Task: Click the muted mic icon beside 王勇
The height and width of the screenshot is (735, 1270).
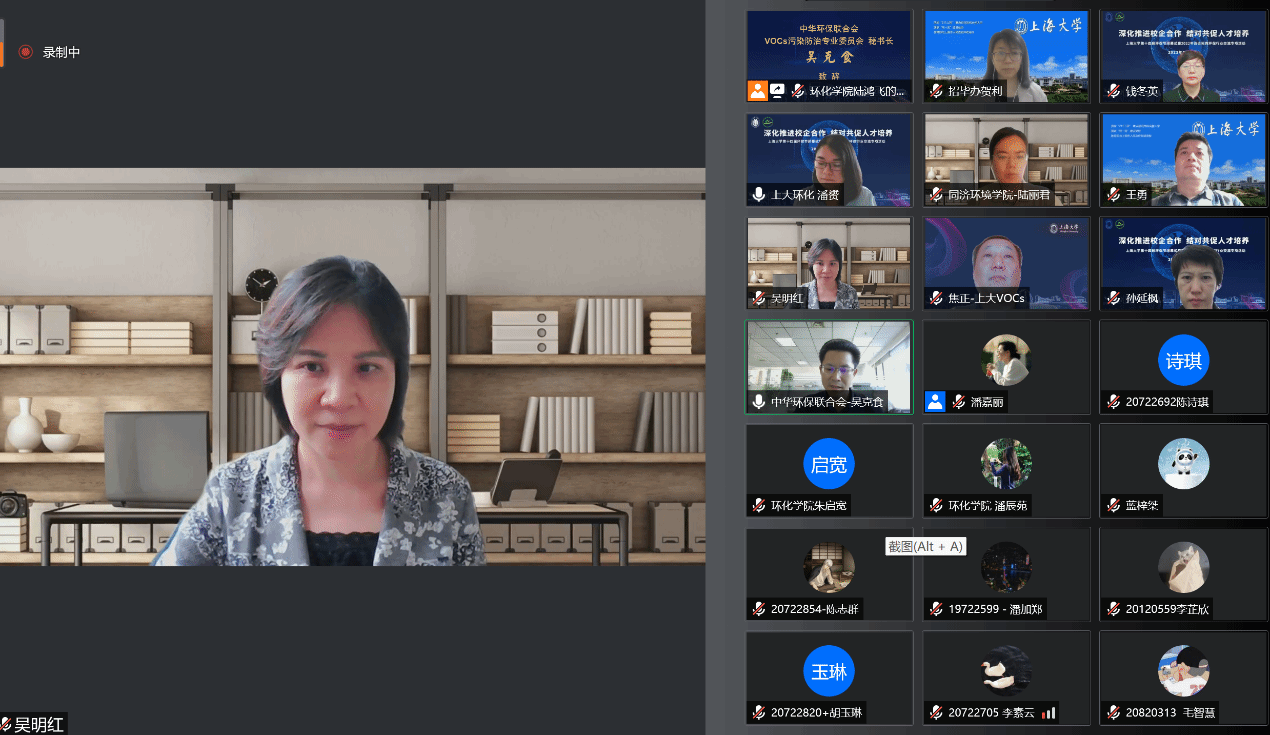Action: coord(1113,195)
